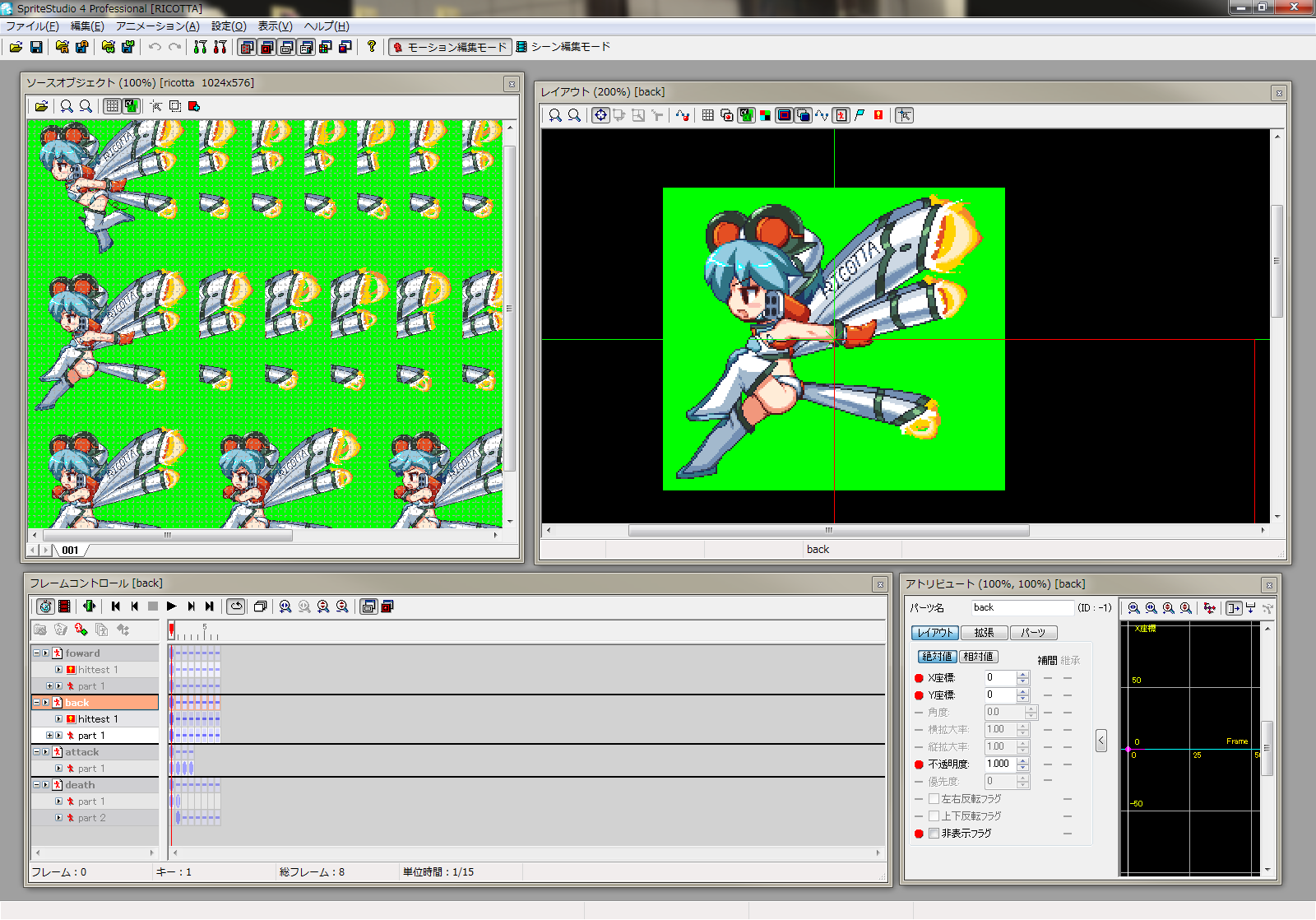Switch to シーン編集モード
The width and height of the screenshot is (1316, 920).
click(x=563, y=47)
